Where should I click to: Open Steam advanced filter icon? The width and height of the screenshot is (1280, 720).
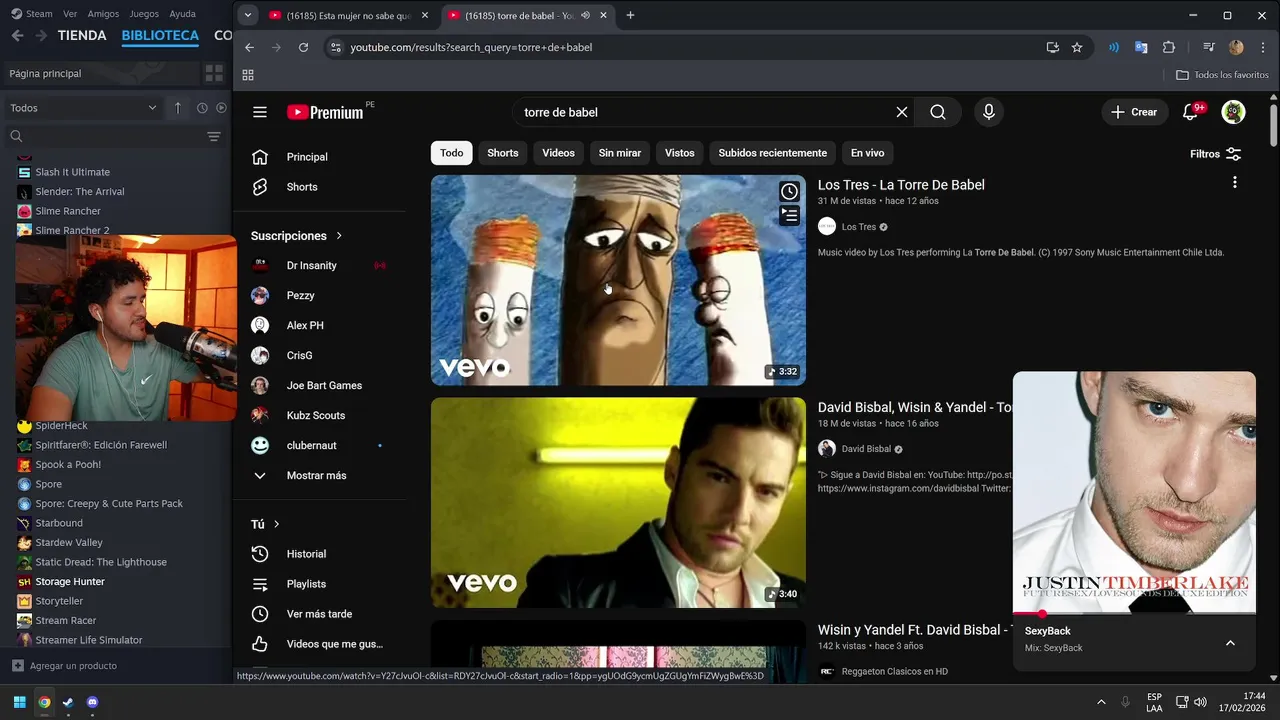tap(213, 136)
